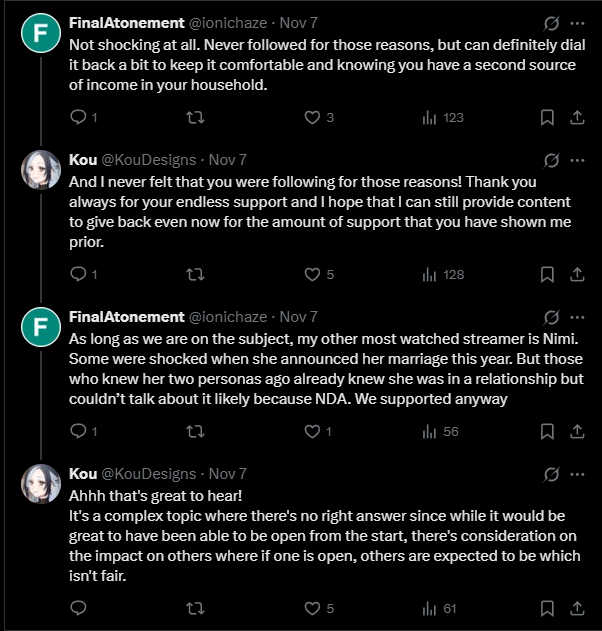Reply to Kou's 'endless support' post
This screenshot has width=602, height=631.
click(78, 275)
